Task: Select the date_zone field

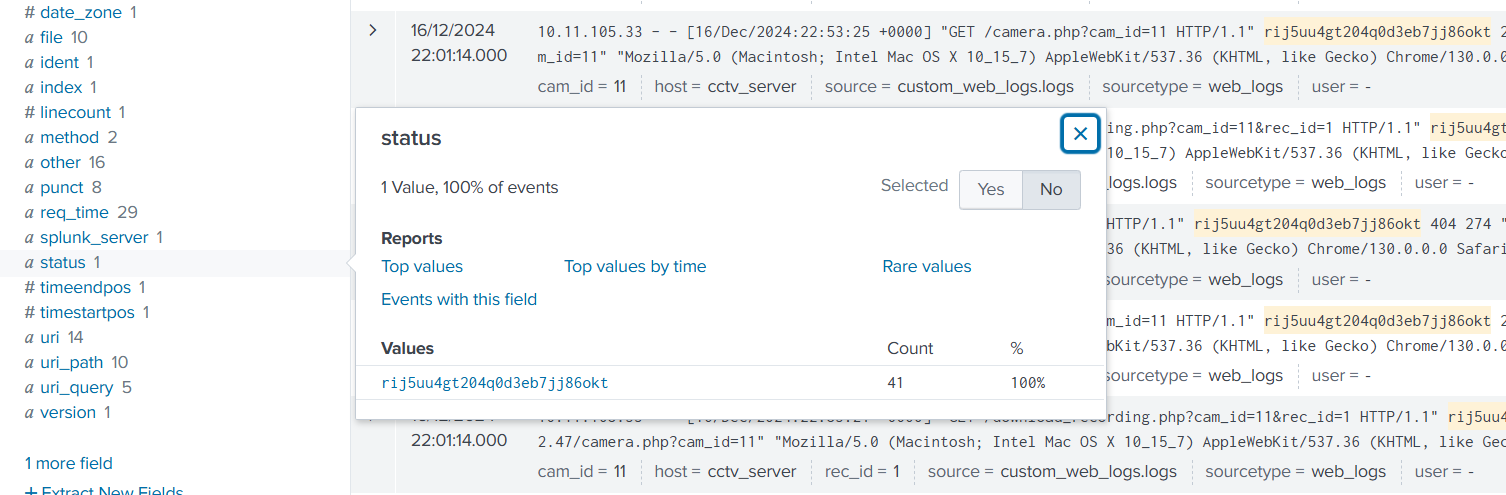Action: tap(80, 13)
